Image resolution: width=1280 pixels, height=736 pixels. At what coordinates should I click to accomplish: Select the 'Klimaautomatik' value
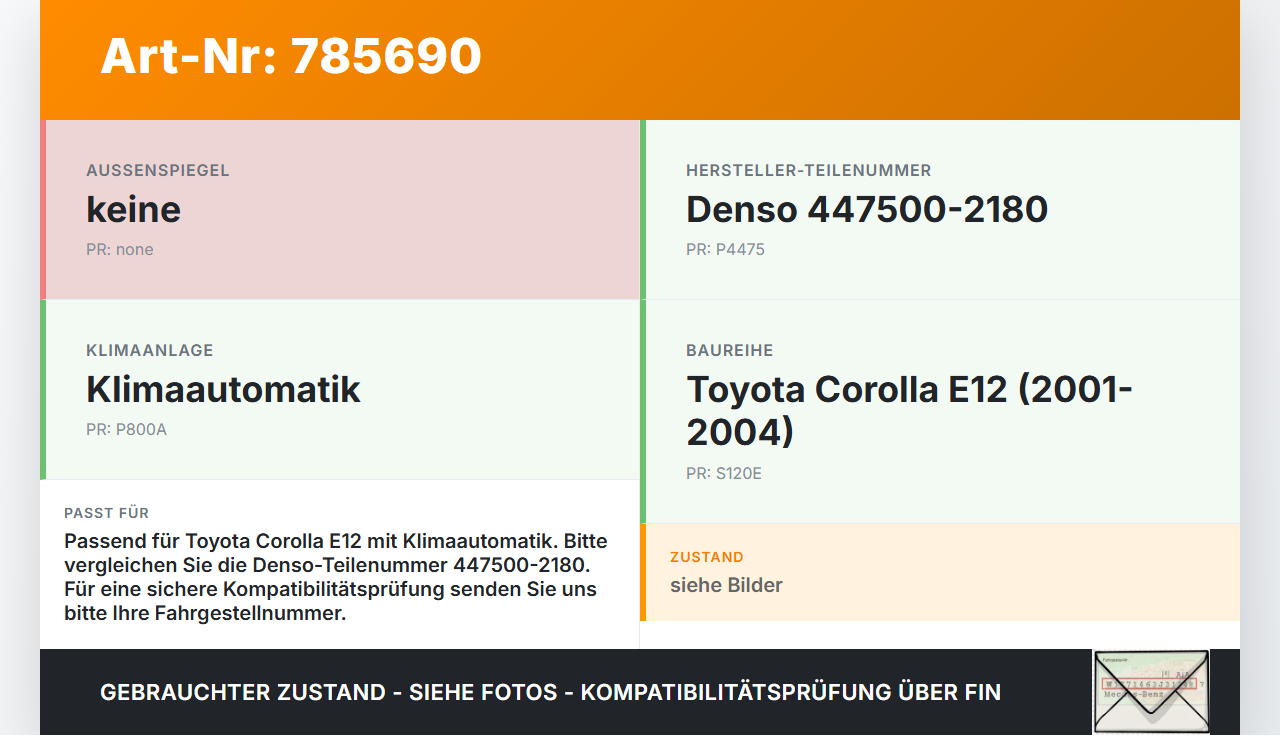click(x=223, y=389)
